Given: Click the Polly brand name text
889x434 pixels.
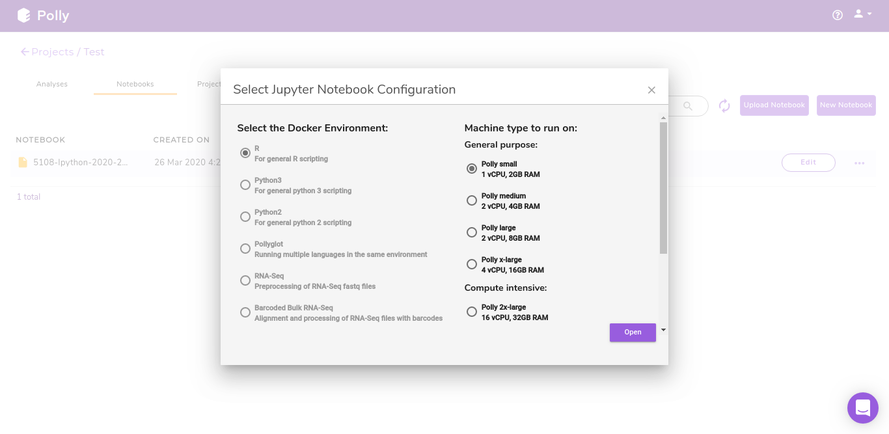Looking at the screenshot, I should click(x=53, y=16).
